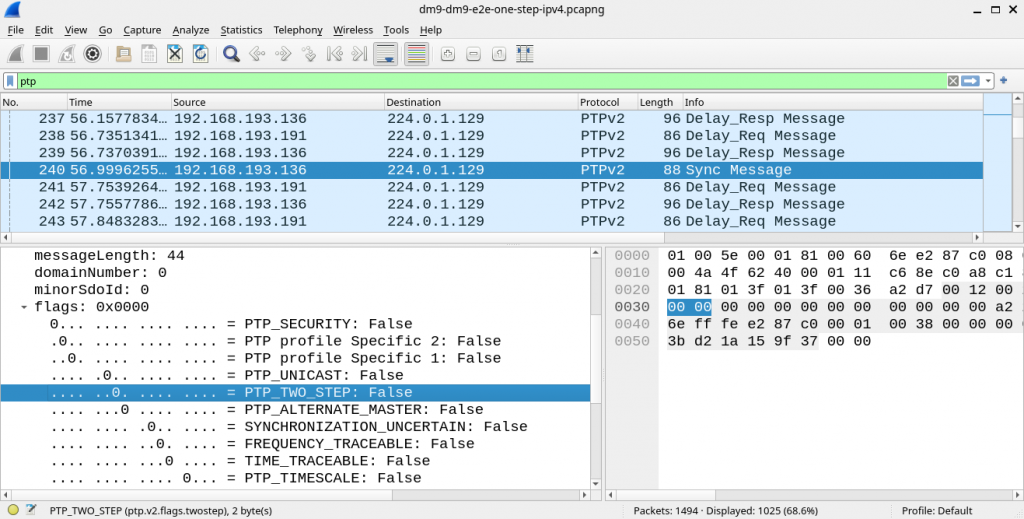Open the Help menu
Screen dimensions: 1024x519
pyautogui.click(x=430, y=30)
